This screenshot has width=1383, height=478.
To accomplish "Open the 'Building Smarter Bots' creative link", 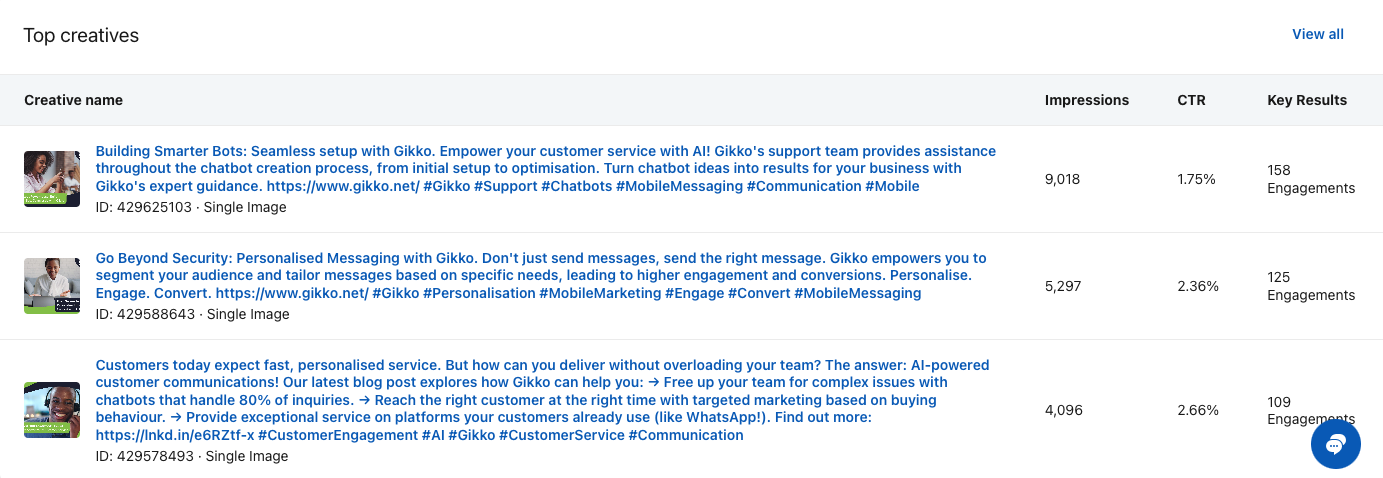I will 545,168.
